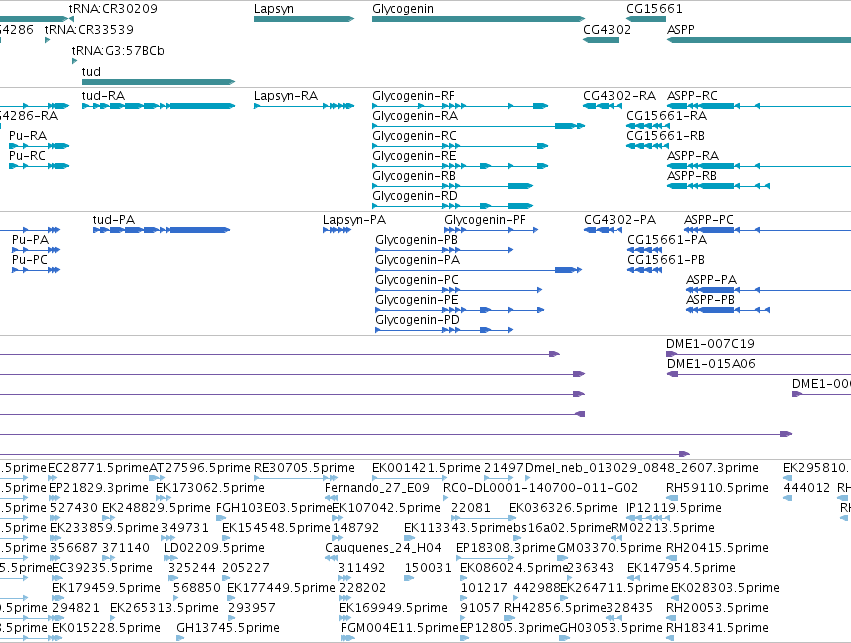Click the CG15661-PA protein label

[667, 240]
